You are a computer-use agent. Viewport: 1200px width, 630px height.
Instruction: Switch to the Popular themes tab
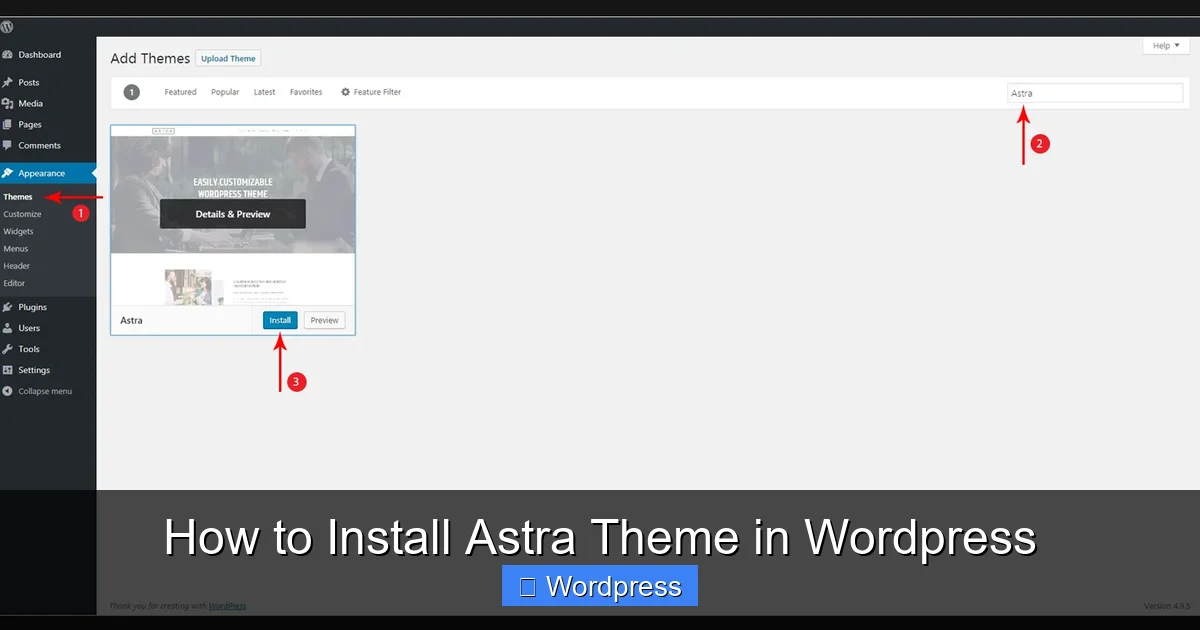click(225, 92)
